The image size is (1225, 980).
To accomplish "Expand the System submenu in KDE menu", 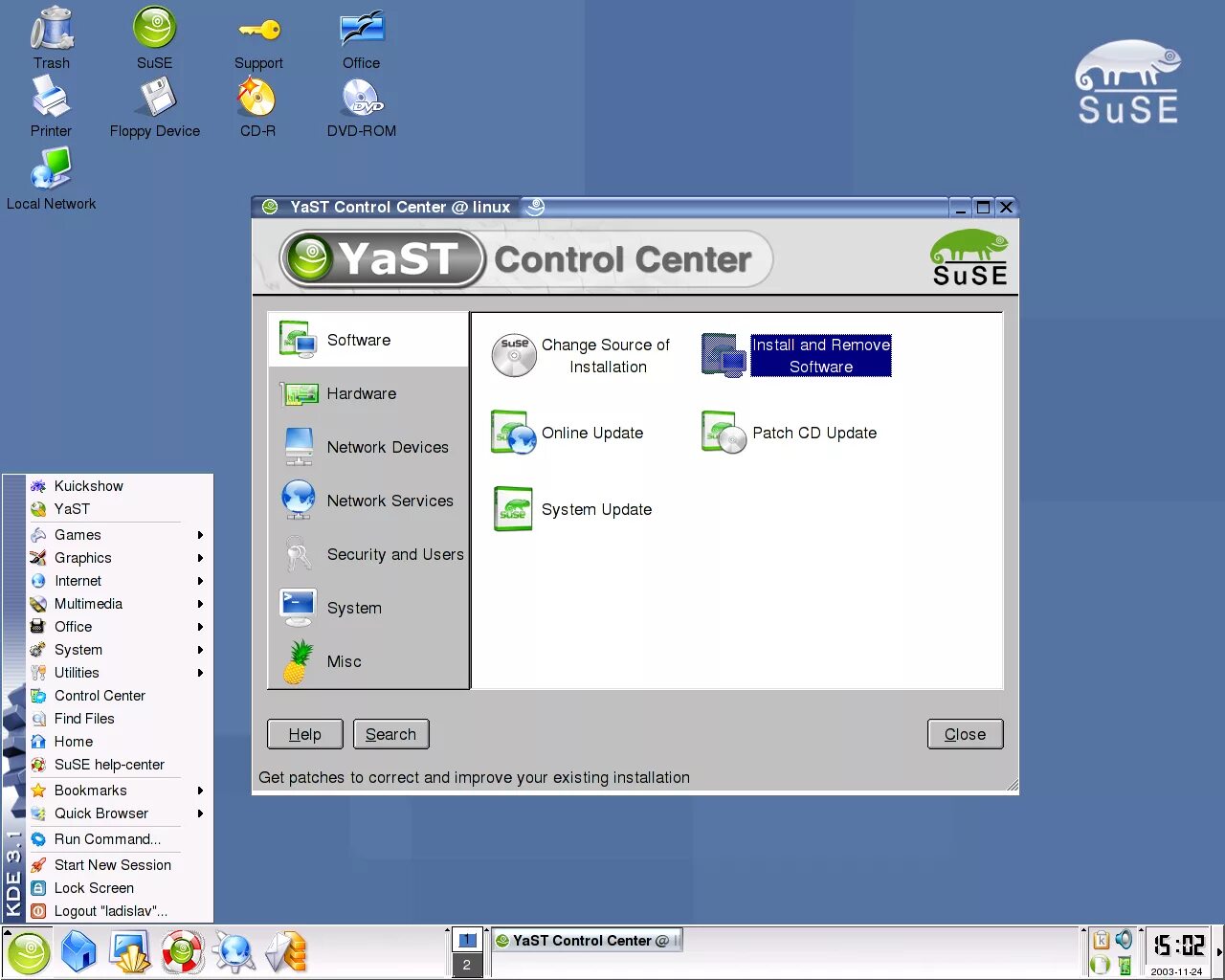I will [x=119, y=650].
